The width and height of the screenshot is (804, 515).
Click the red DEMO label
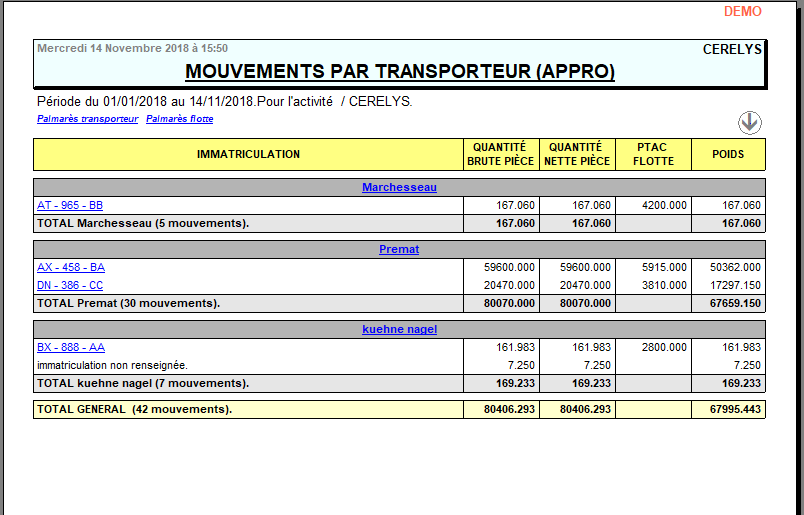tap(742, 12)
